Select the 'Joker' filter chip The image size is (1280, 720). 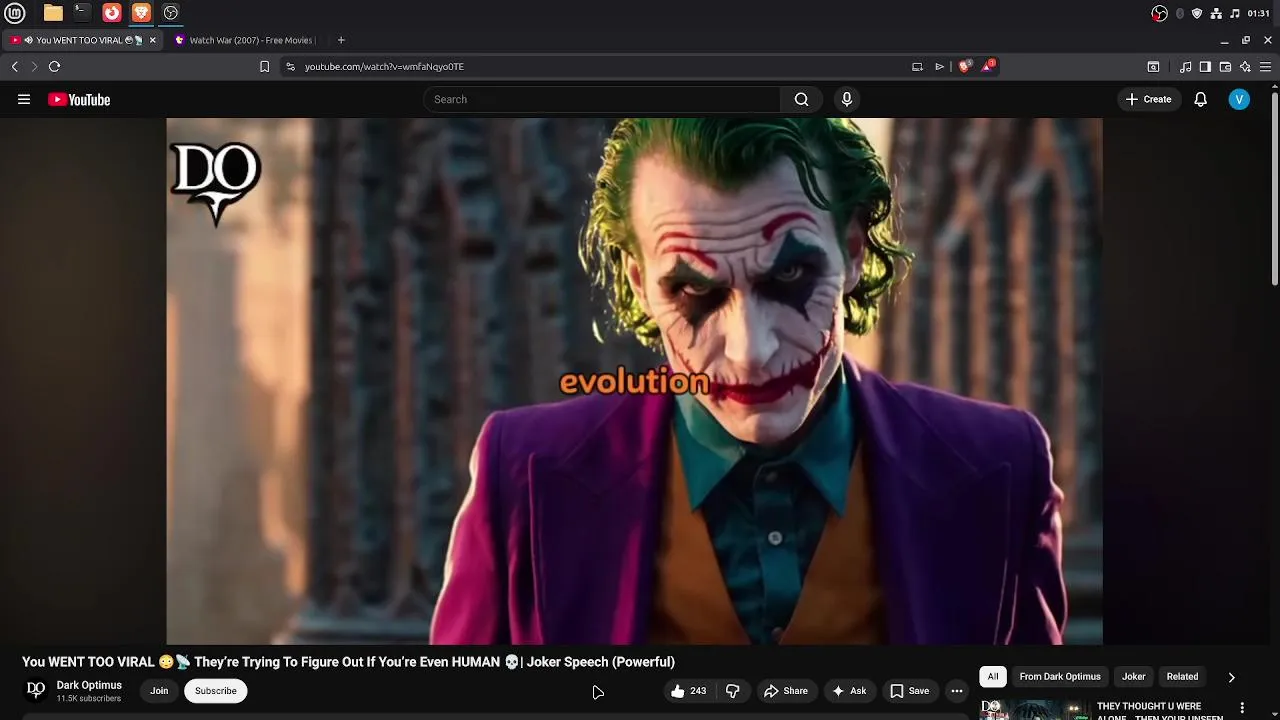1133,677
